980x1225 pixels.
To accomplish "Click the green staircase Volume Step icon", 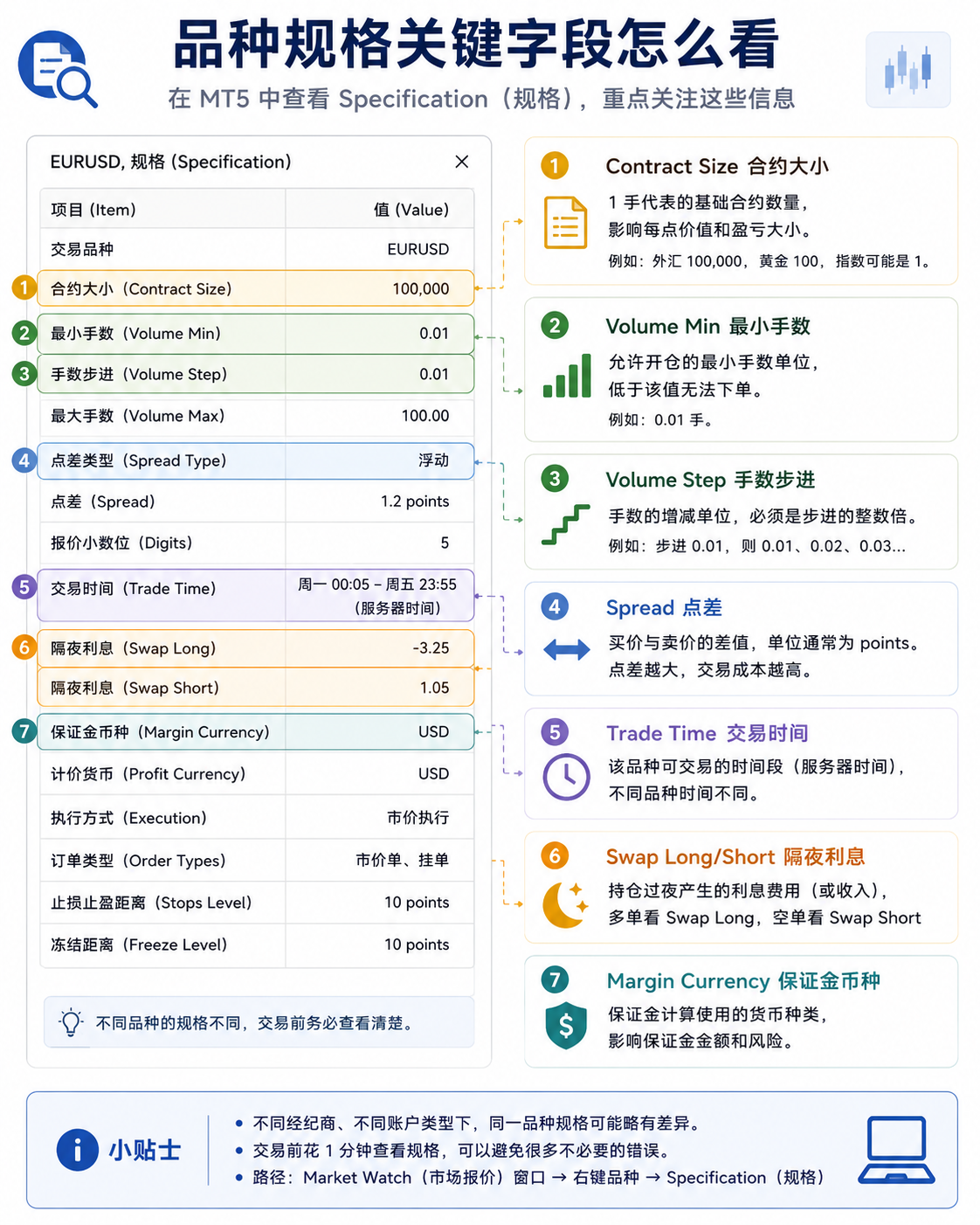I will 565,524.
